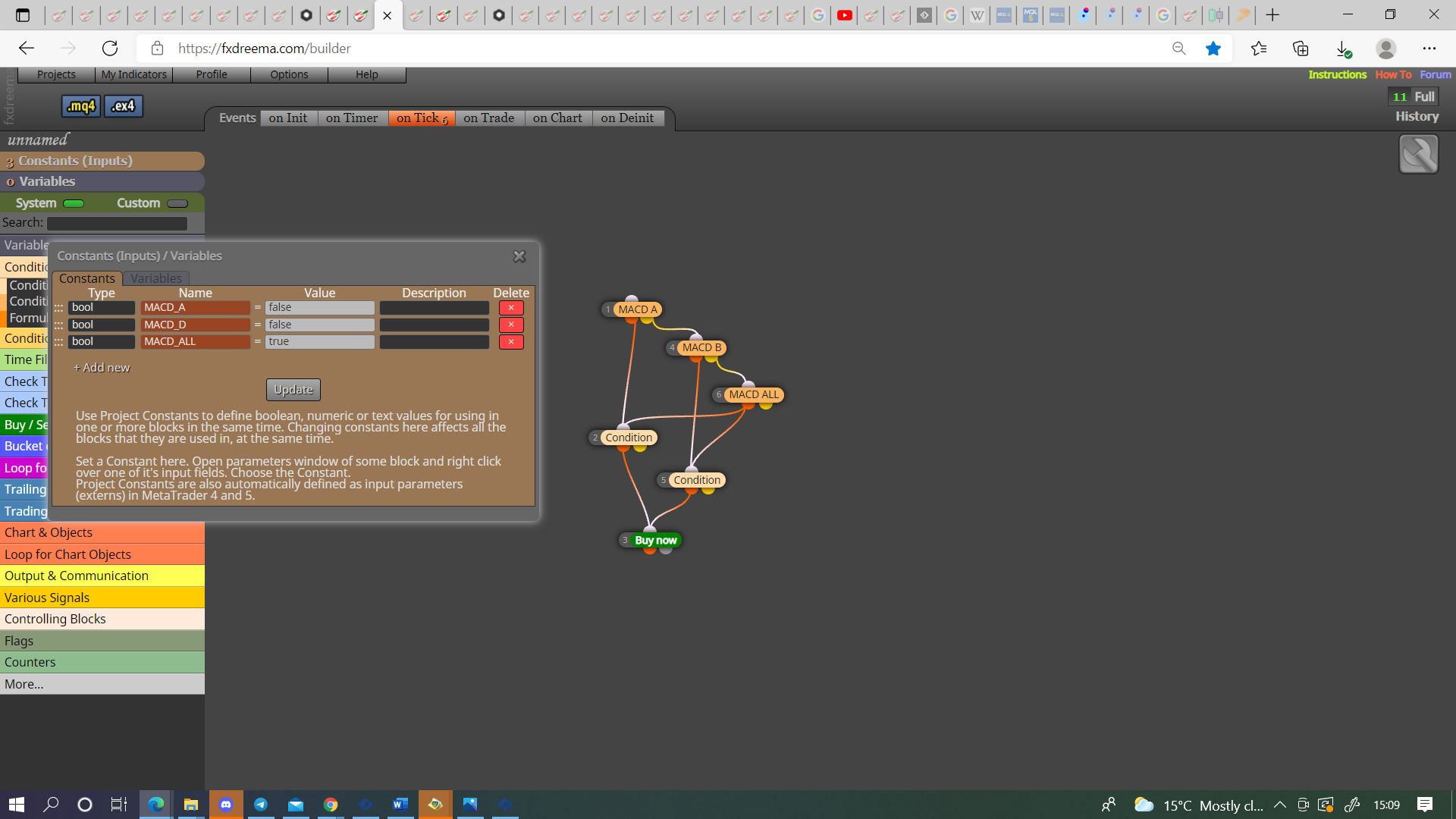This screenshot has width=1456, height=819.
Task: Switch to the on Trade event tab
Action: coord(489,118)
